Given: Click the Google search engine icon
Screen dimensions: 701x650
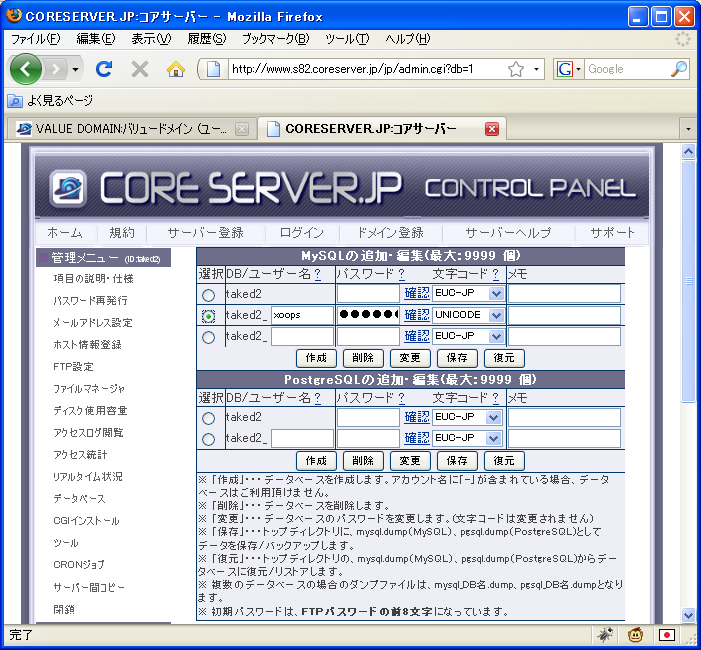Looking at the screenshot, I should pos(566,69).
